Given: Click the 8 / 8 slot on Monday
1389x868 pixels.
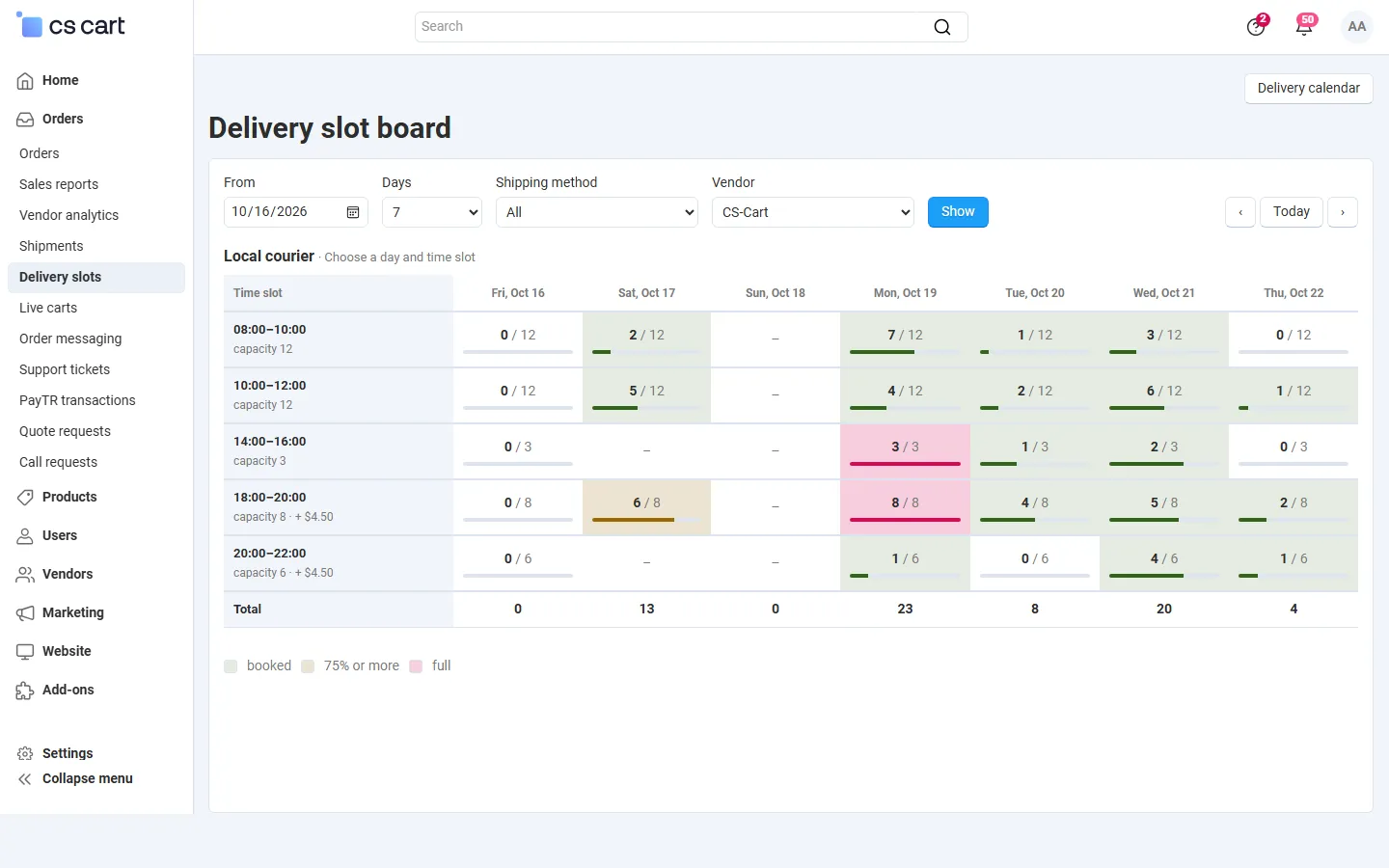Looking at the screenshot, I should tap(905, 507).
